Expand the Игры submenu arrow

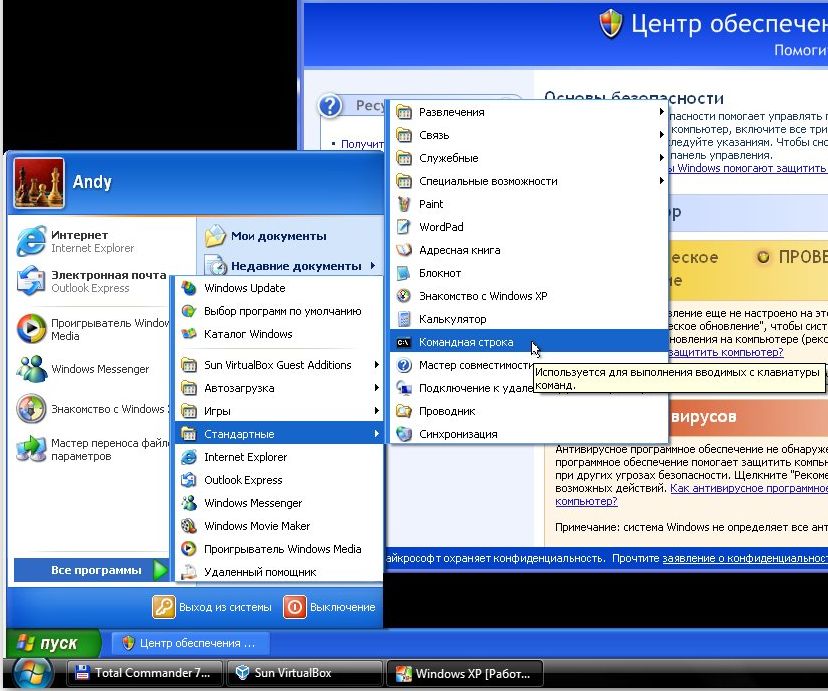click(377, 410)
